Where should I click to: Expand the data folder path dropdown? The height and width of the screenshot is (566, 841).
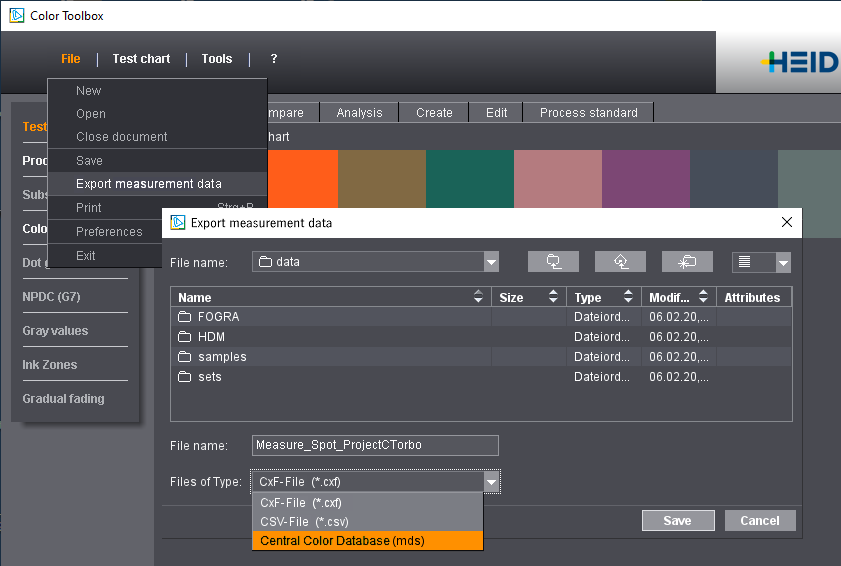click(x=491, y=263)
